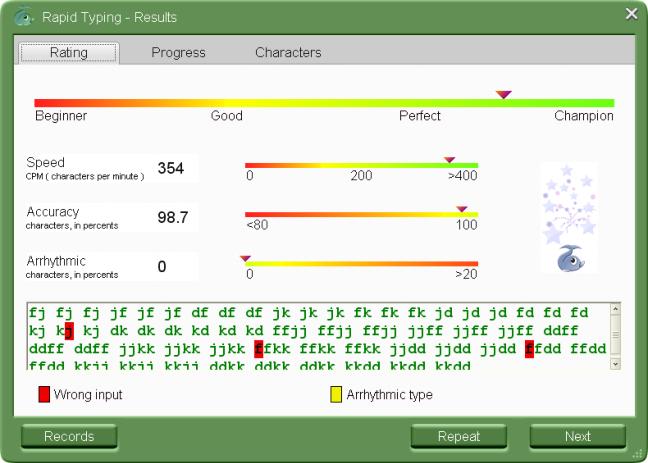Click the '>20' arrhythmic scale label
The height and width of the screenshot is (463, 648).
point(466,274)
